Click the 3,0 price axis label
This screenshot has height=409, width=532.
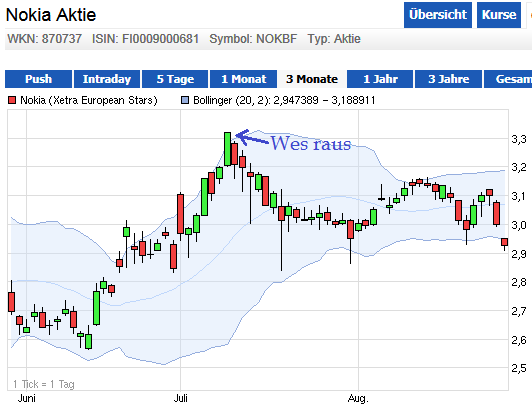click(x=519, y=225)
